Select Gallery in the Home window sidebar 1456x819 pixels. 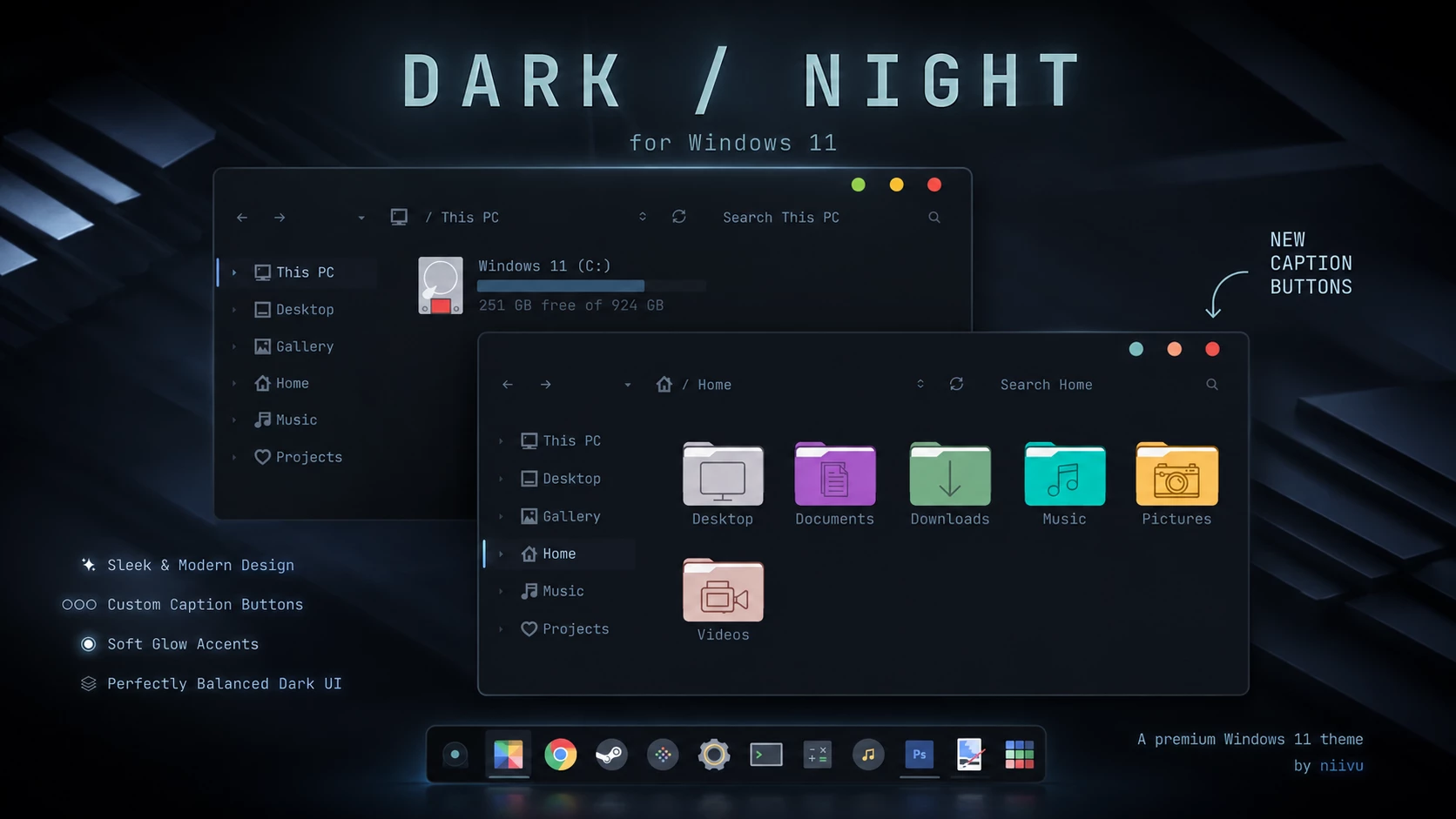[x=560, y=516]
